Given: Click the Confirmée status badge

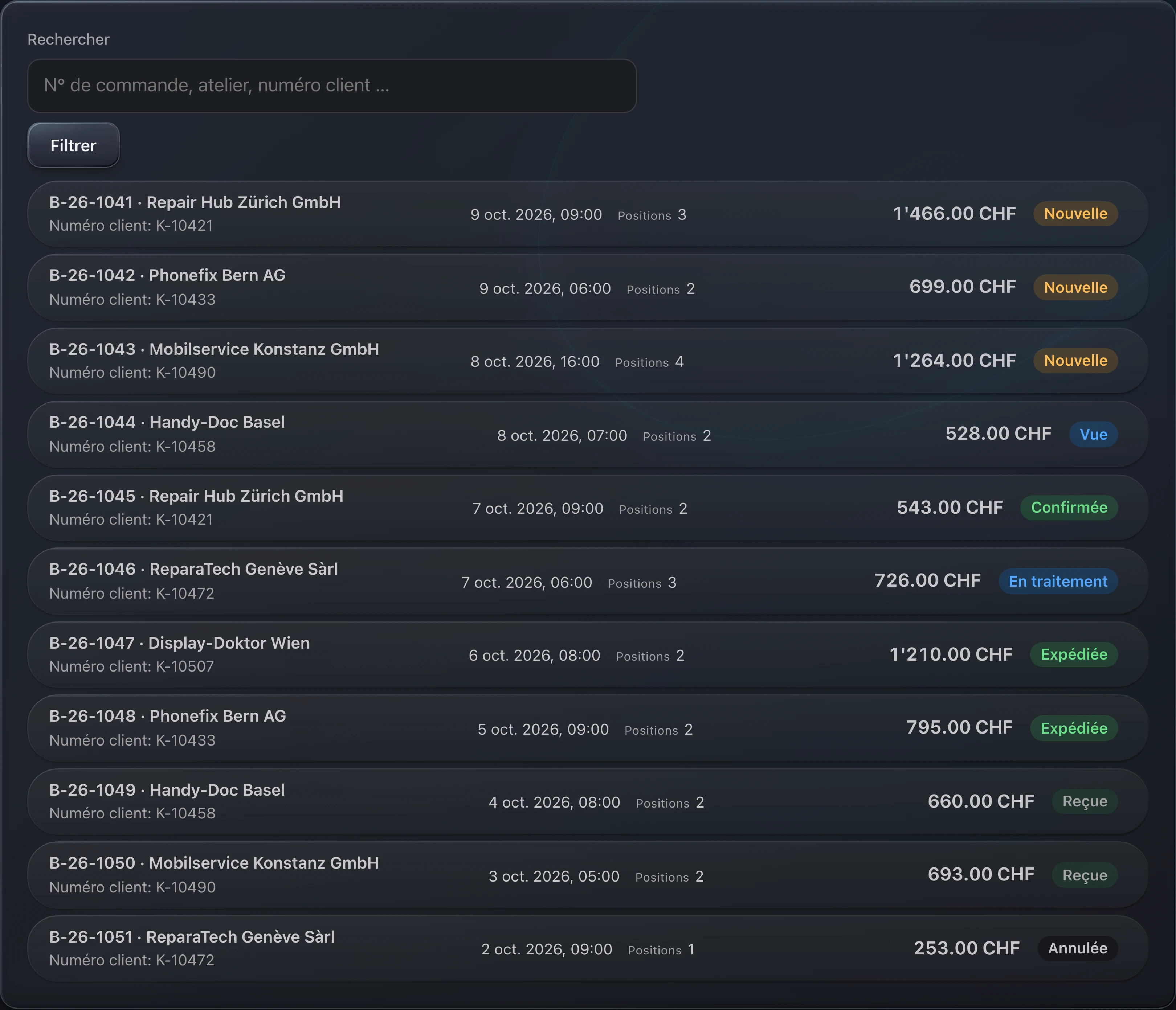Looking at the screenshot, I should [x=1069, y=508].
